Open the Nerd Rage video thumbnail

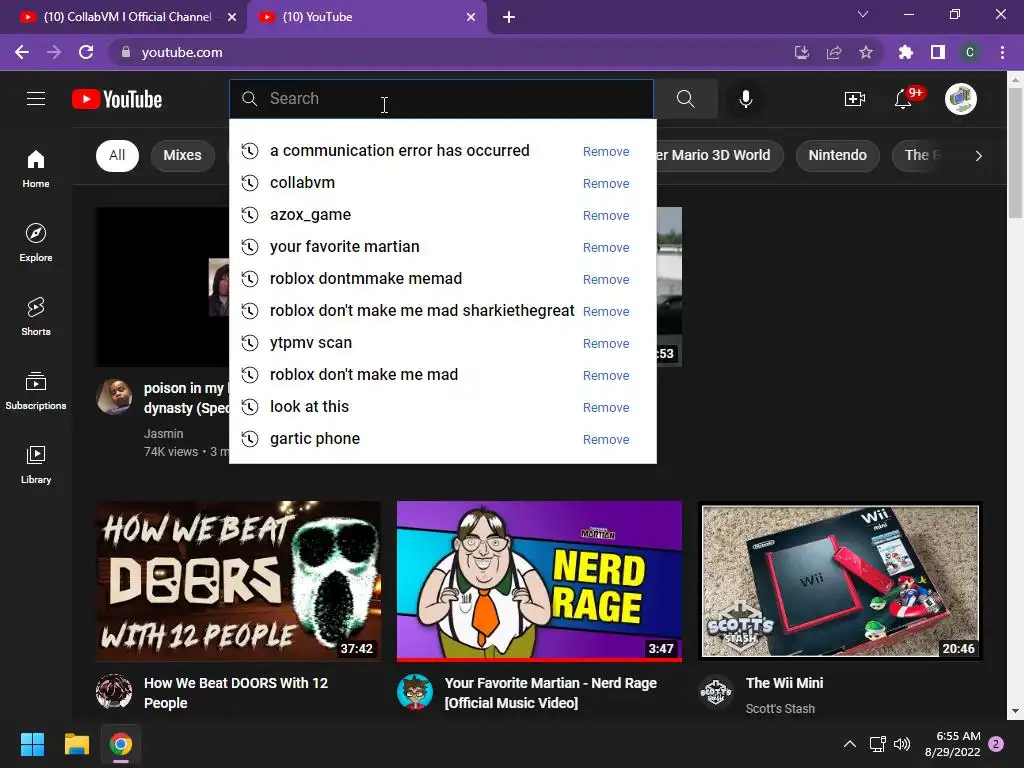click(539, 581)
